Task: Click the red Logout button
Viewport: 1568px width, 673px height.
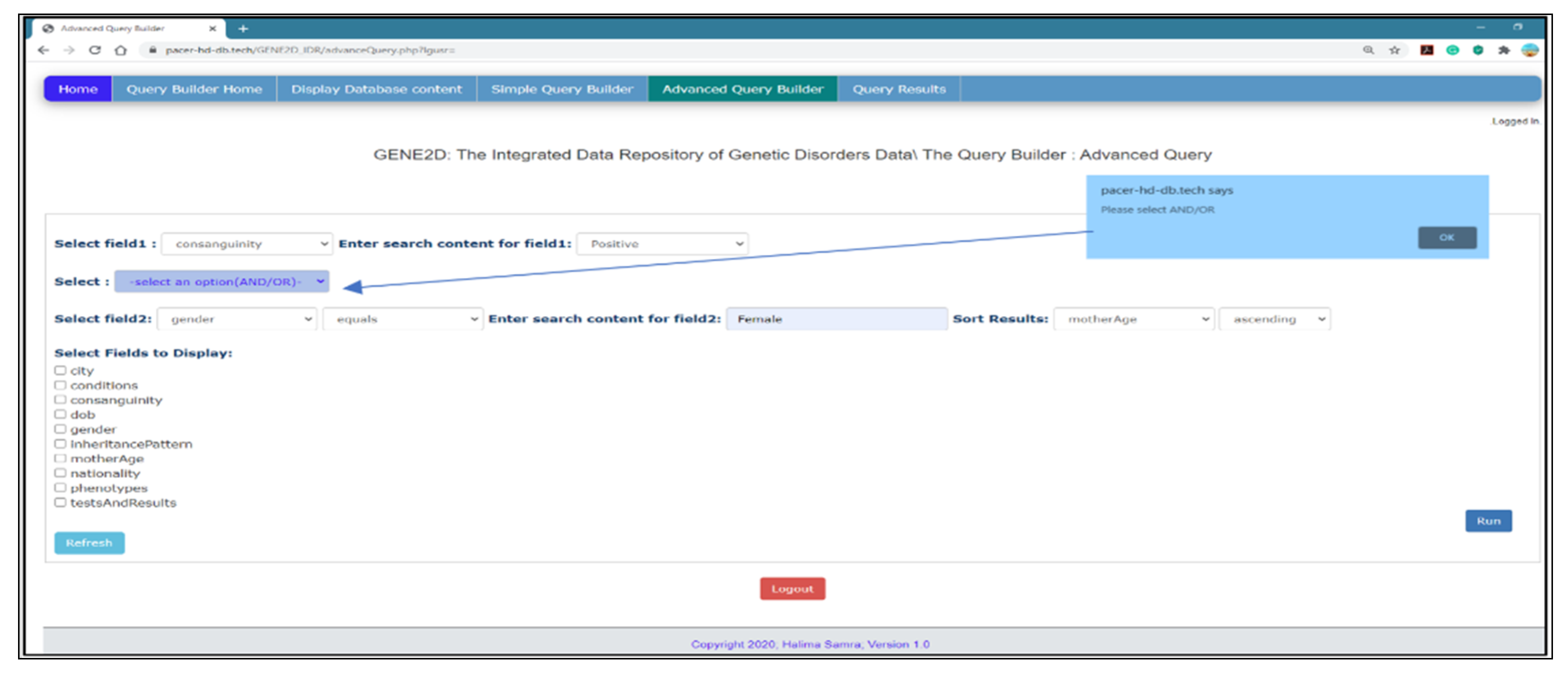Action: 792,588
